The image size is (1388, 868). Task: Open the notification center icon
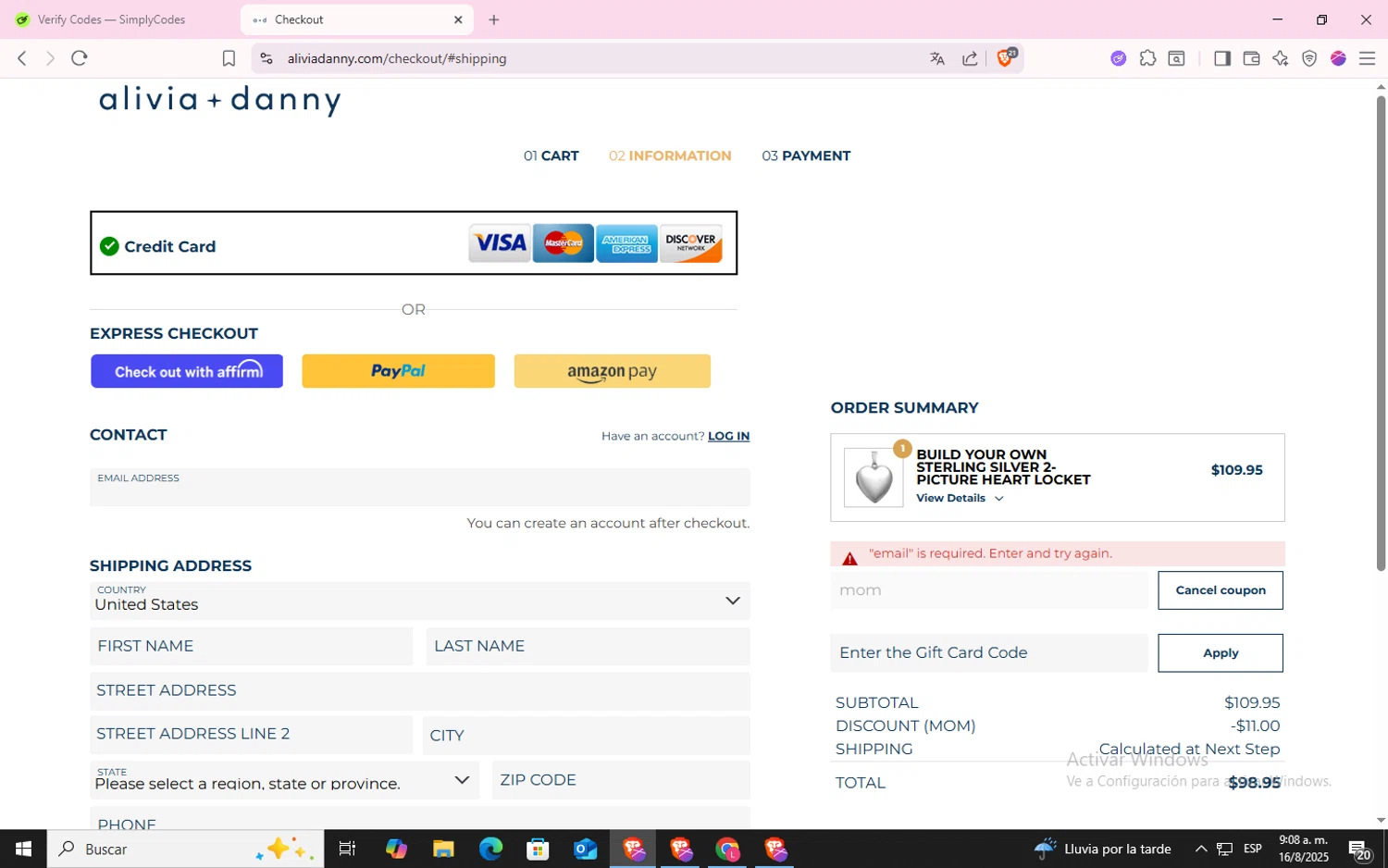pos(1359,849)
